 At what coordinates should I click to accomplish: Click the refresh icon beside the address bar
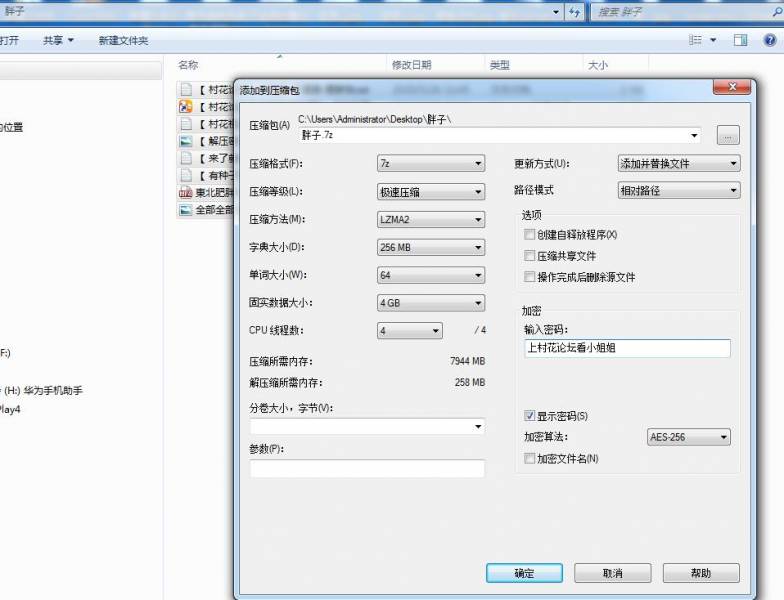575,12
